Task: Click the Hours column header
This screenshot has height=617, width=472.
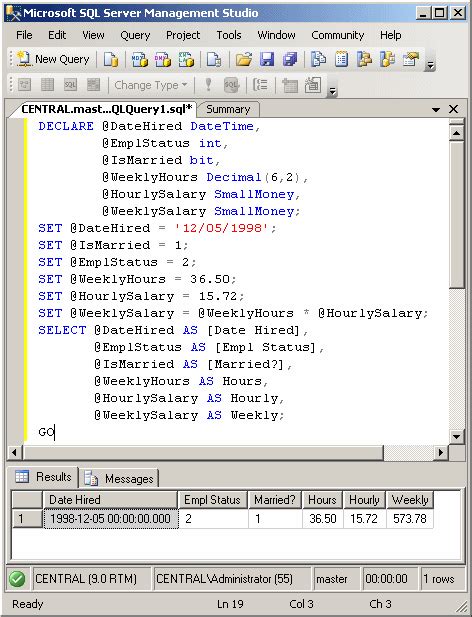Action: tap(323, 500)
